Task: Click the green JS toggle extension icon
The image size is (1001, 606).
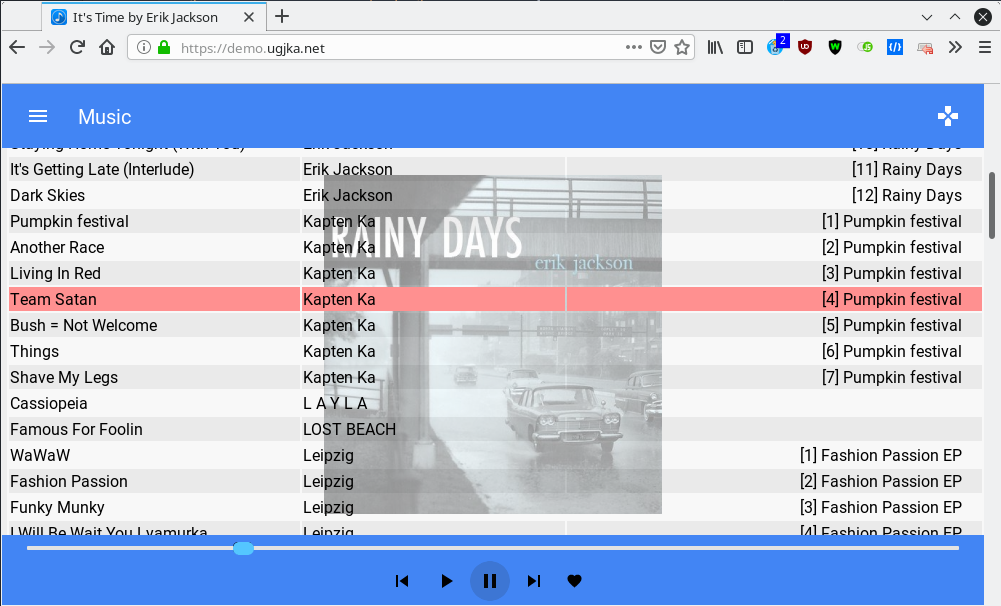Action: 865,47
